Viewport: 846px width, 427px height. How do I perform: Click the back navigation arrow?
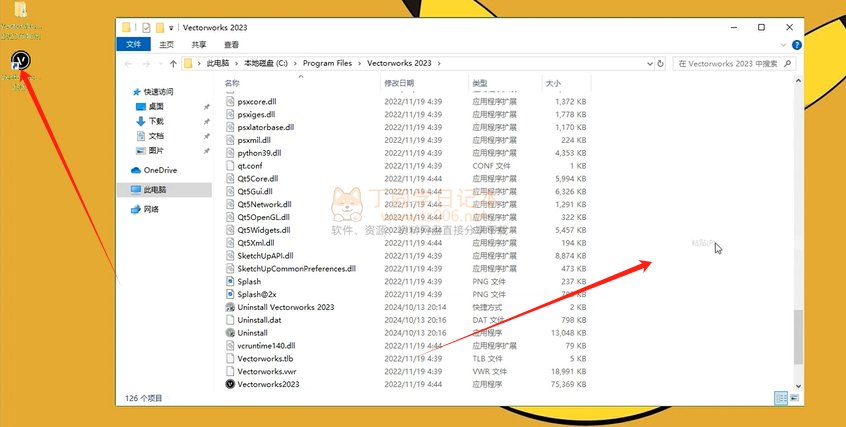128,64
